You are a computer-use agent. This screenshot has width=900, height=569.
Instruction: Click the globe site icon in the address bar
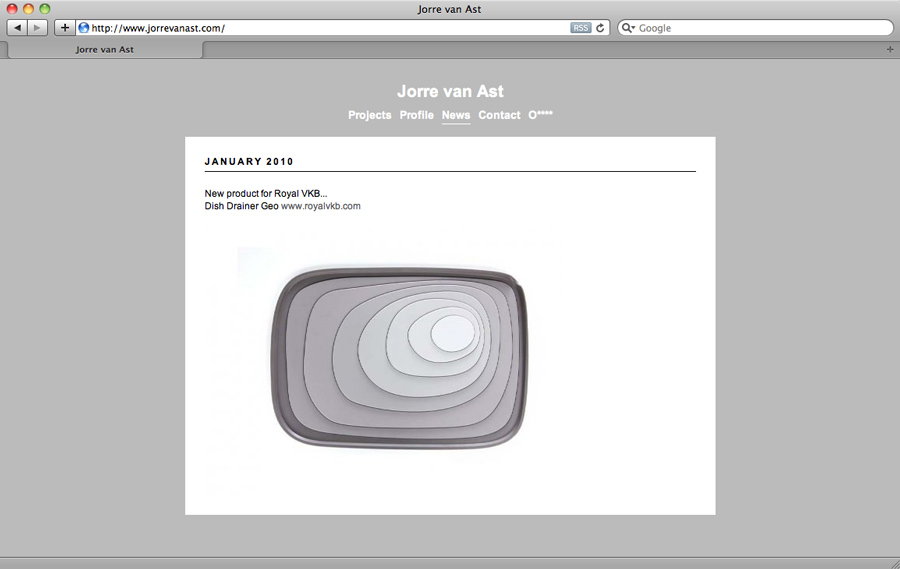pos(84,28)
